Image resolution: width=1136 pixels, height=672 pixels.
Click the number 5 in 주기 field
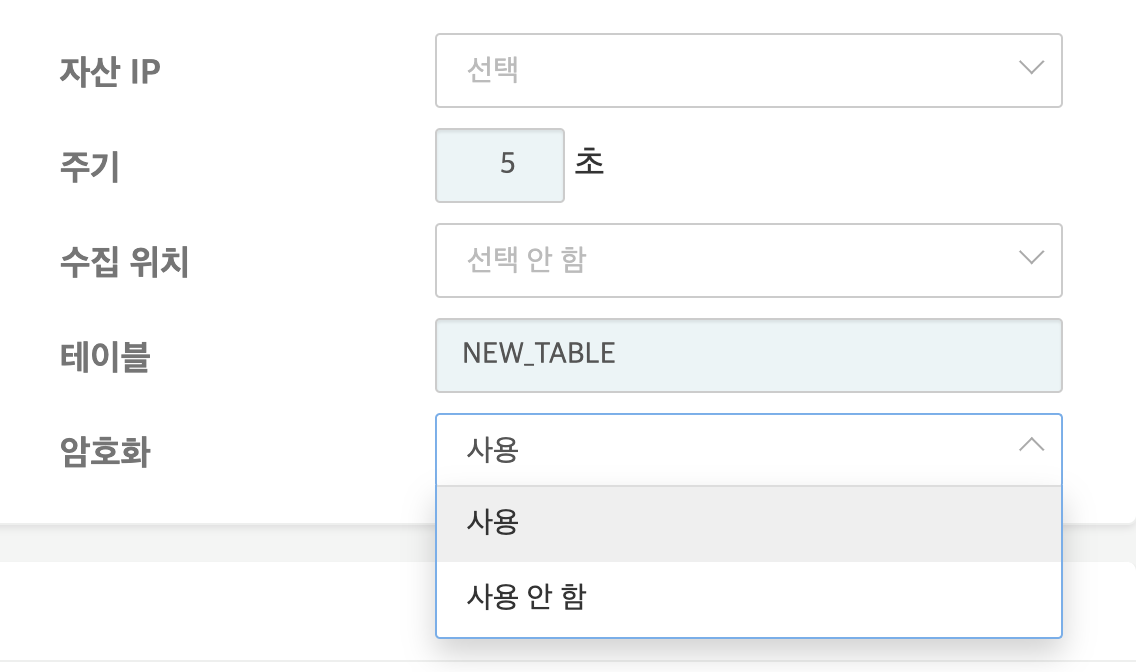click(507, 164)
